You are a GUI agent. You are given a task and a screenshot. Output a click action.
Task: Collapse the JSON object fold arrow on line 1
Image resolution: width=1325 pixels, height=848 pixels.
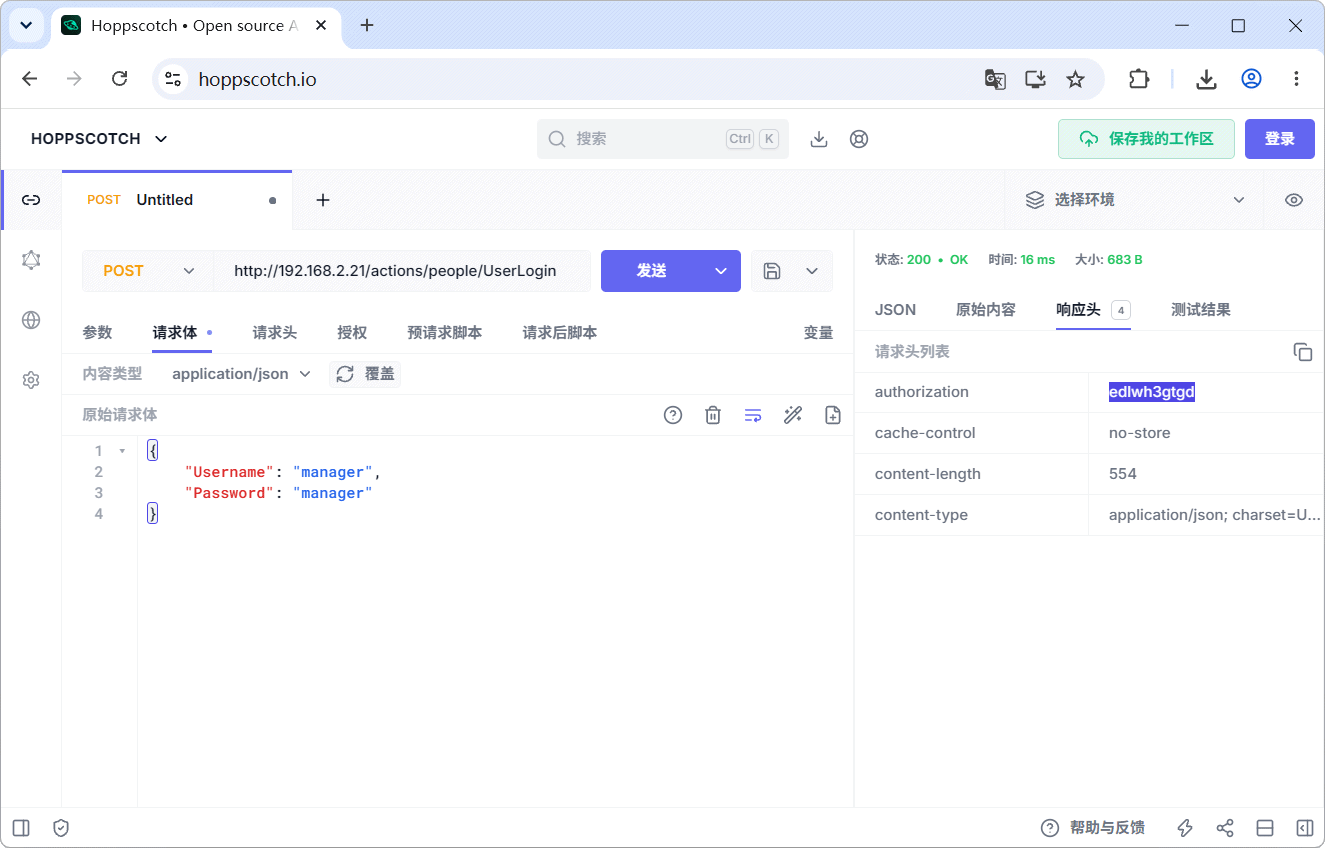(x=122, y=451)
